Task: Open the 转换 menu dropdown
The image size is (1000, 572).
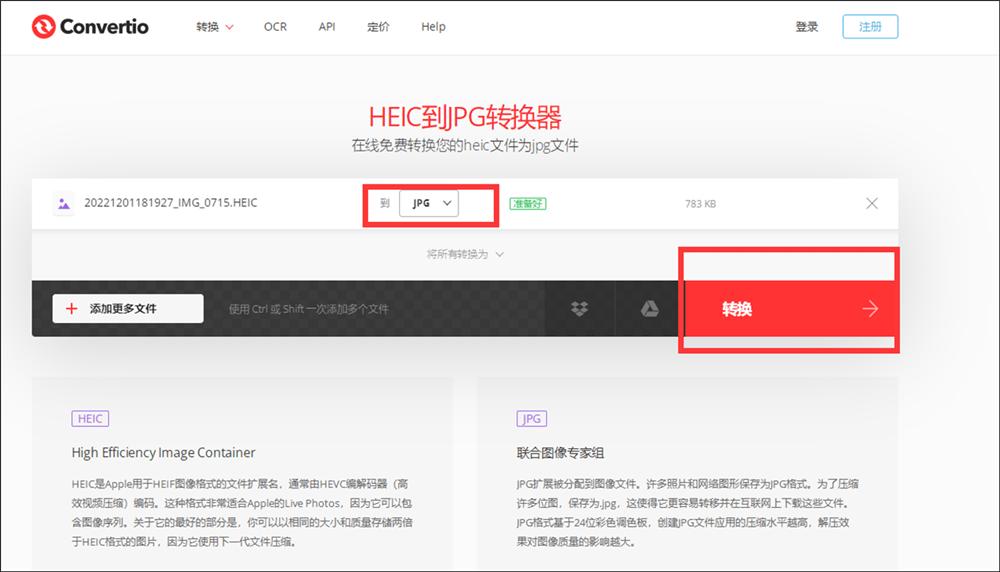Action: [215, 27]
